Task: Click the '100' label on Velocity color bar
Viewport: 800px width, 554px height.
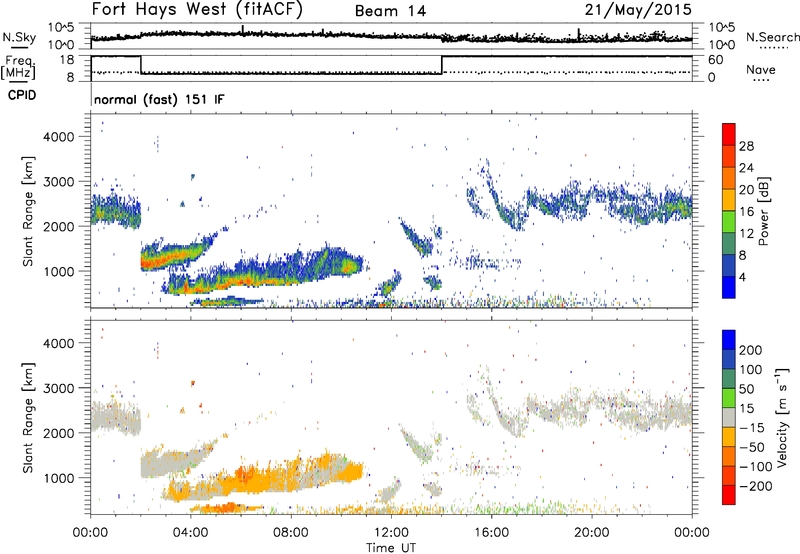Action: pyautogui.click(x=751, y=369)
